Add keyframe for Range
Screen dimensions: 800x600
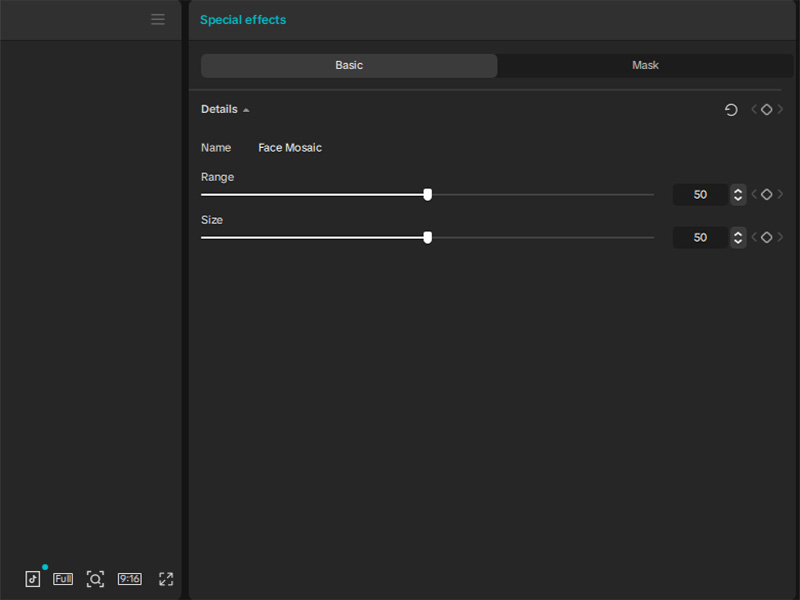point(766,194)
